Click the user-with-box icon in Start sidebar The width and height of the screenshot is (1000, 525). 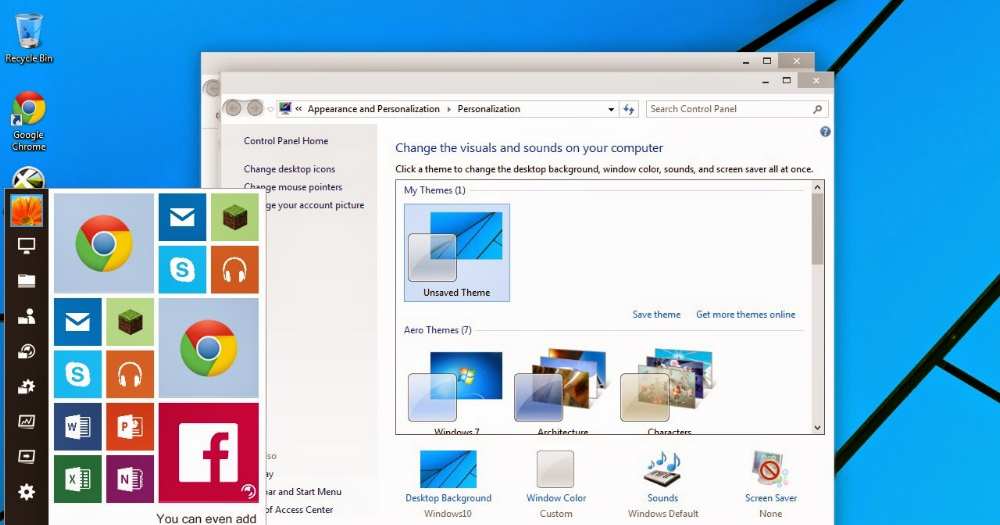pyautogui.click(x=26, y=316)
